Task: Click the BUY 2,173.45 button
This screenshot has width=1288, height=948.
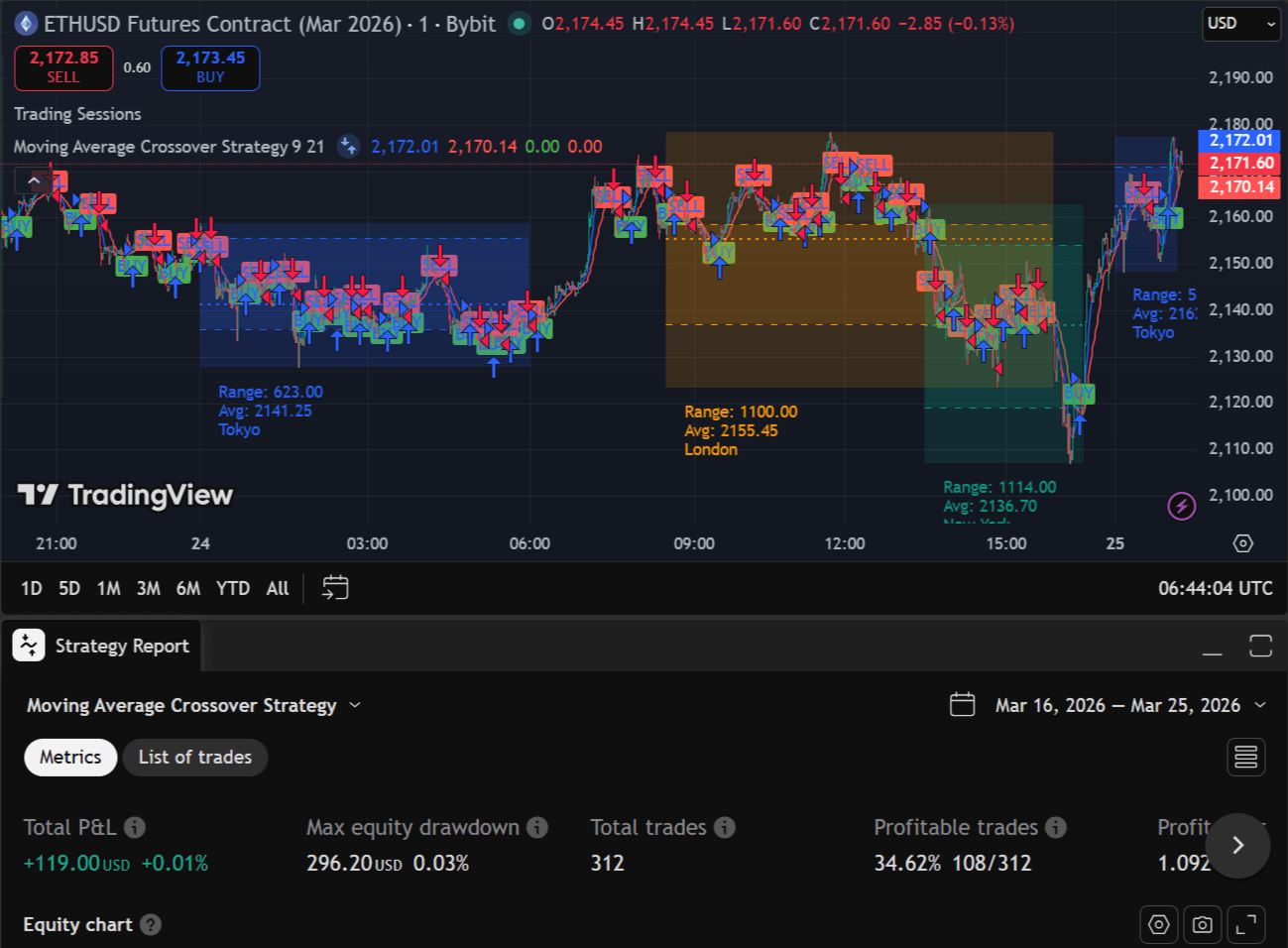Action: (x=210, y=67)
